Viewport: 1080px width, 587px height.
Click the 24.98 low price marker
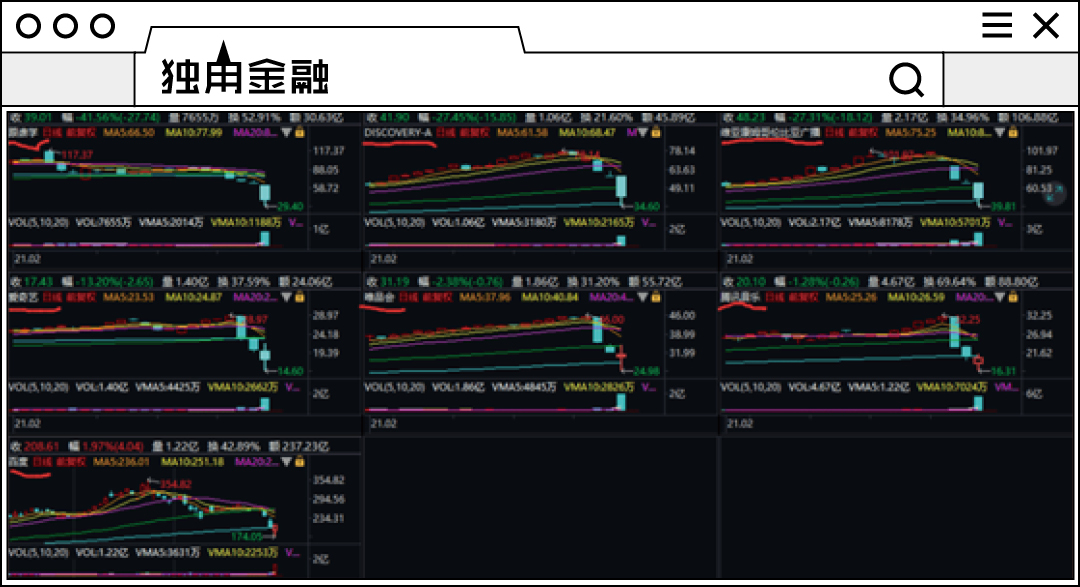pyautogui.click(x=646, y=371)
